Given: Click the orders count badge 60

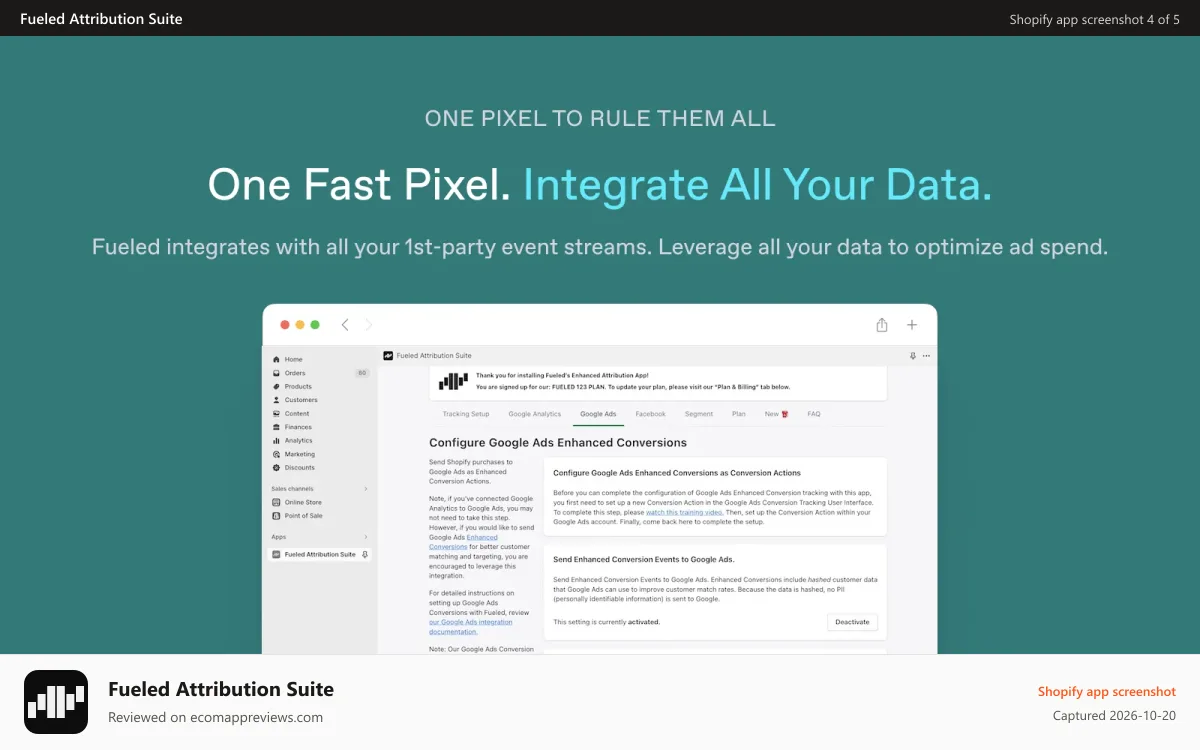Looking at the screenshot, I should pyautogui.click(x=362, y=373).
